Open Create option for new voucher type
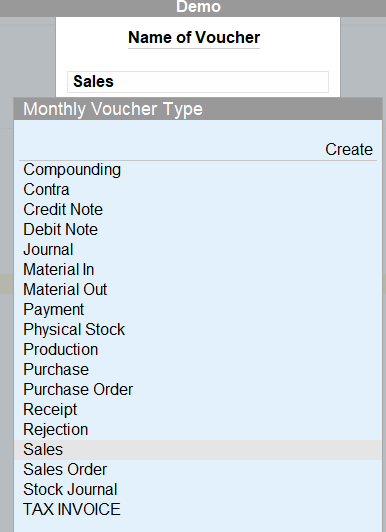The height and width of the screenshot is (532, 386). [x=349, y=150]
